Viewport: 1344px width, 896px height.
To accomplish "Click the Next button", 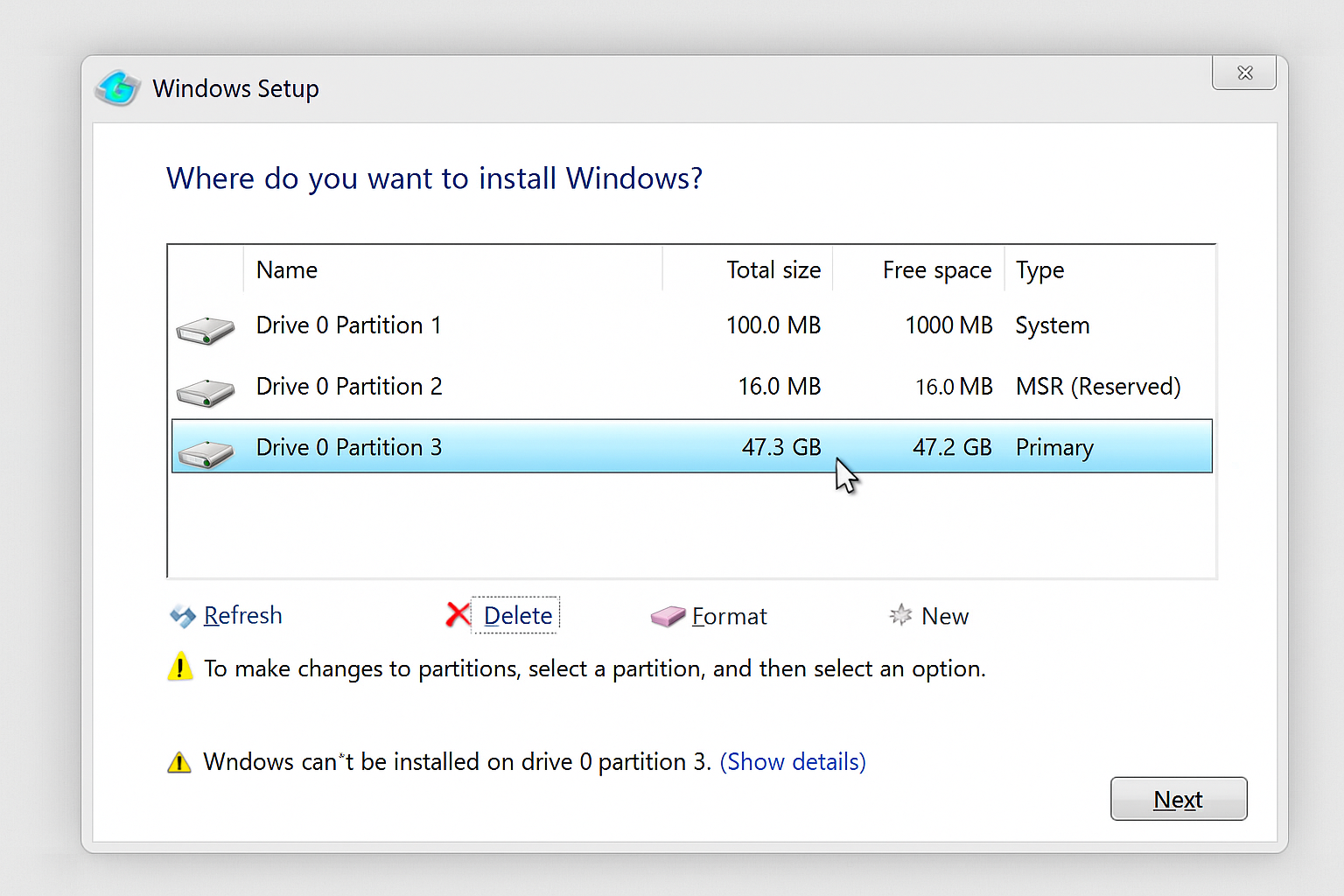I will pyautogui.click(x=1179, y=799).
